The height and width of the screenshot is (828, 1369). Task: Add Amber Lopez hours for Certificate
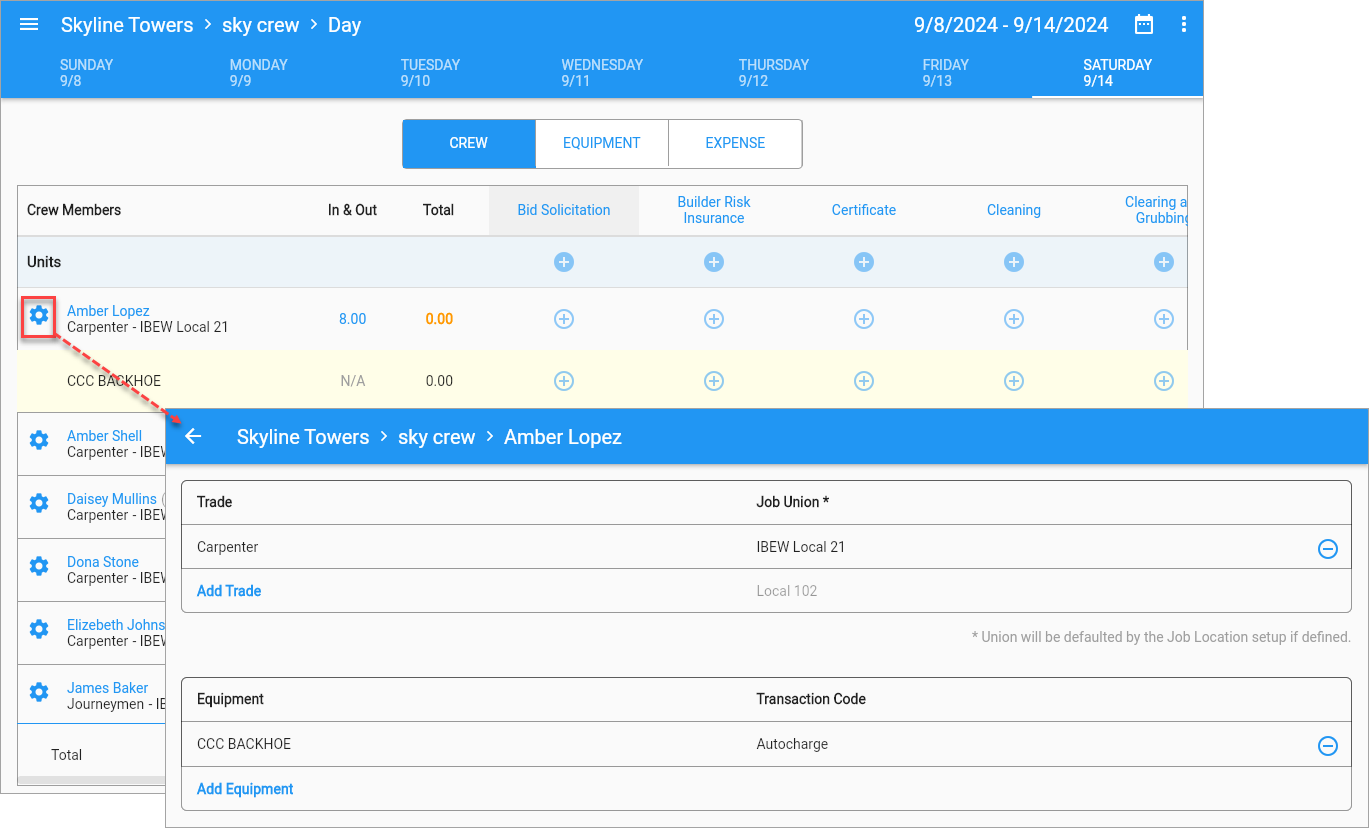click(864, 319)
